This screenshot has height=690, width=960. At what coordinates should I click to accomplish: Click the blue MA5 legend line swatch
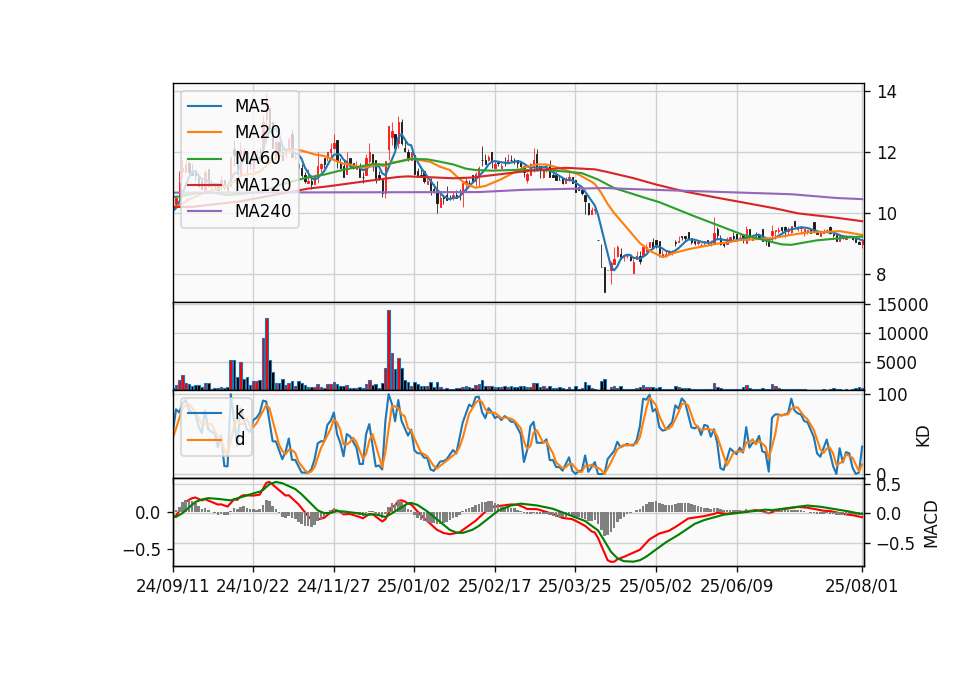click(204, 107)
